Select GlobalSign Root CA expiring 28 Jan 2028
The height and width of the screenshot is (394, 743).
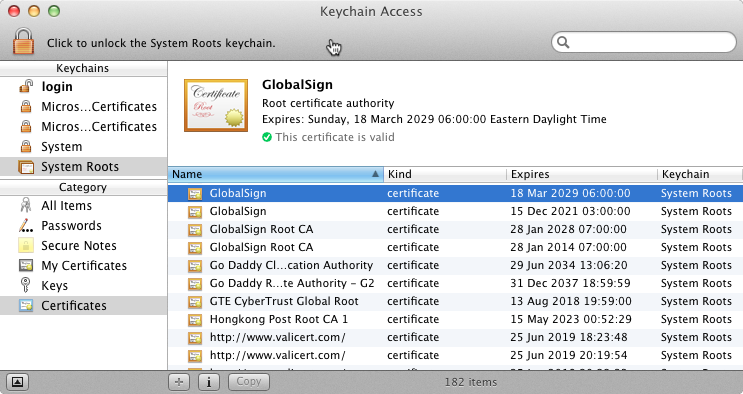click(455, 229)
